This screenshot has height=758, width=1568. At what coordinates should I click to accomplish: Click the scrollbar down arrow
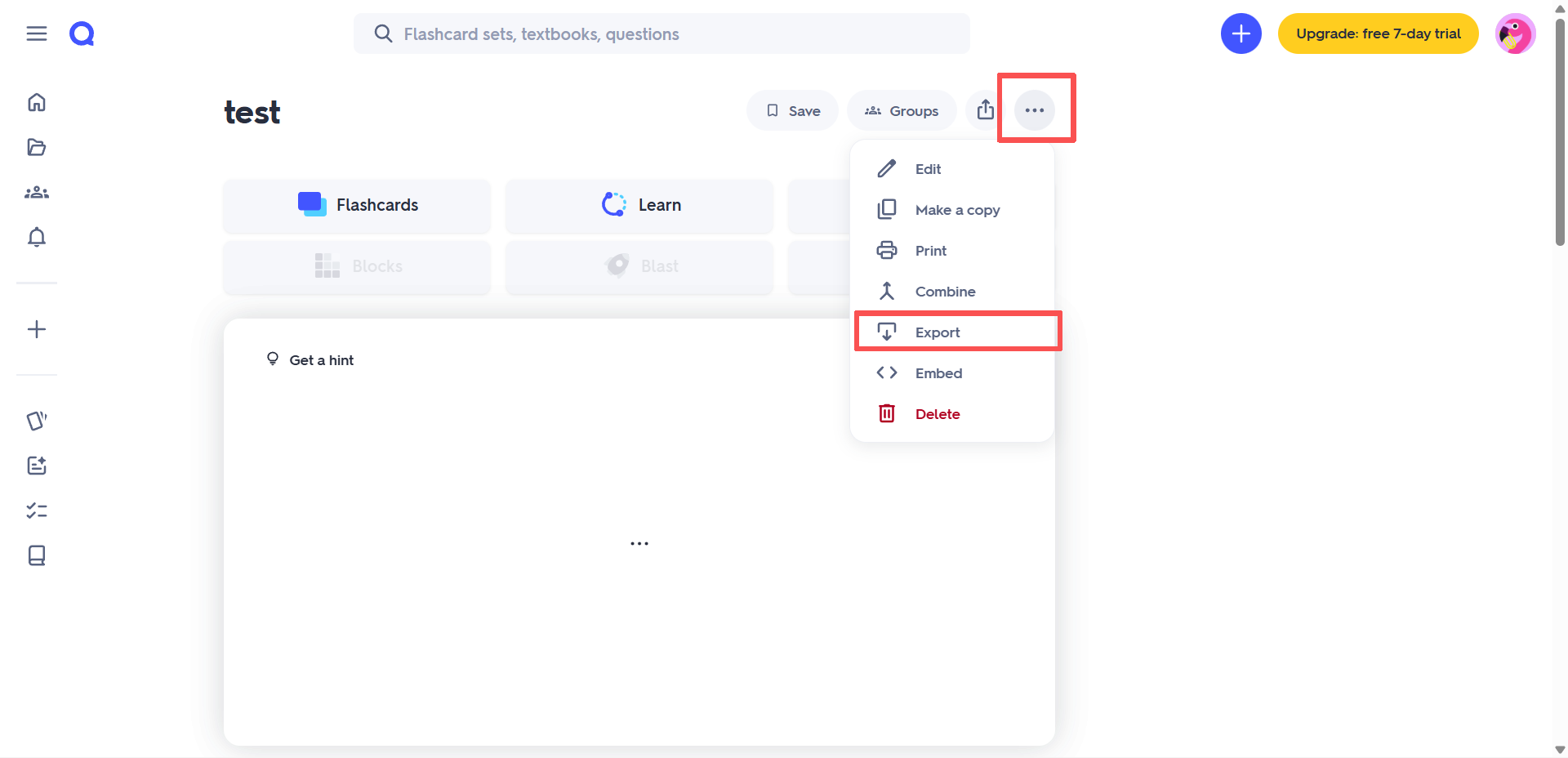(1560, 750)
